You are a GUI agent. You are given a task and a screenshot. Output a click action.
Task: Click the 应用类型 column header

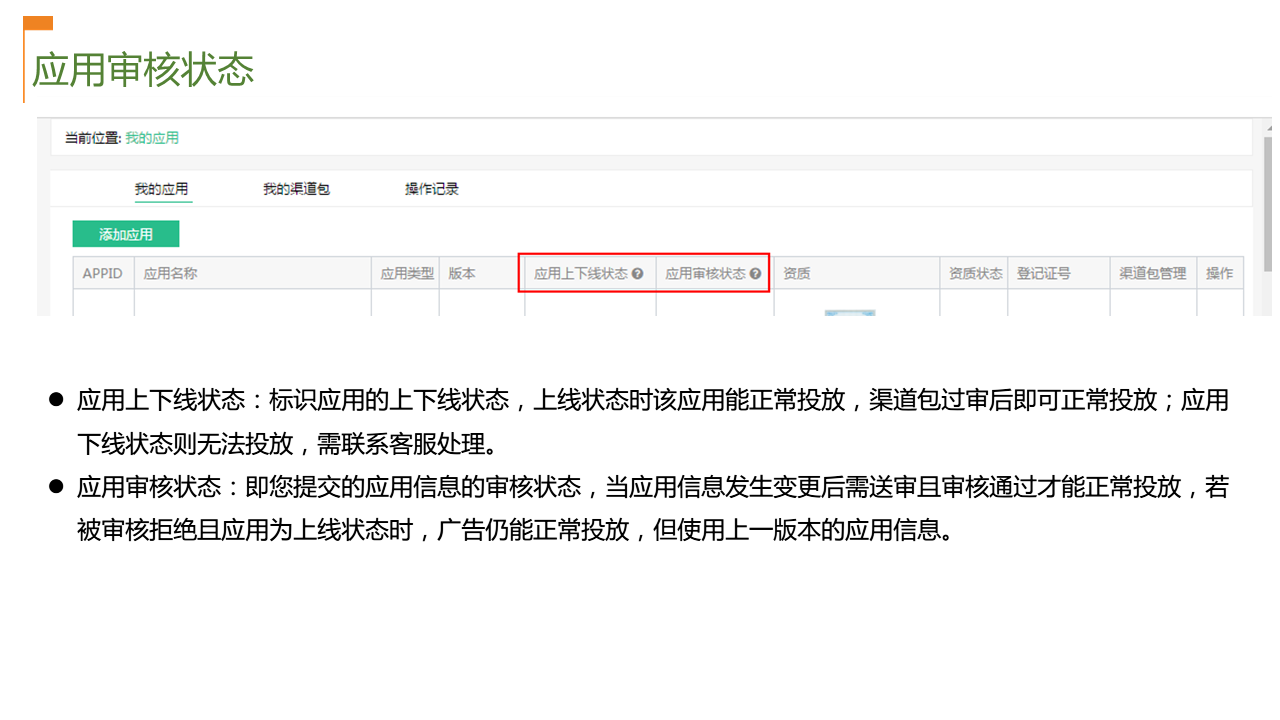click(x=405, y=273)
